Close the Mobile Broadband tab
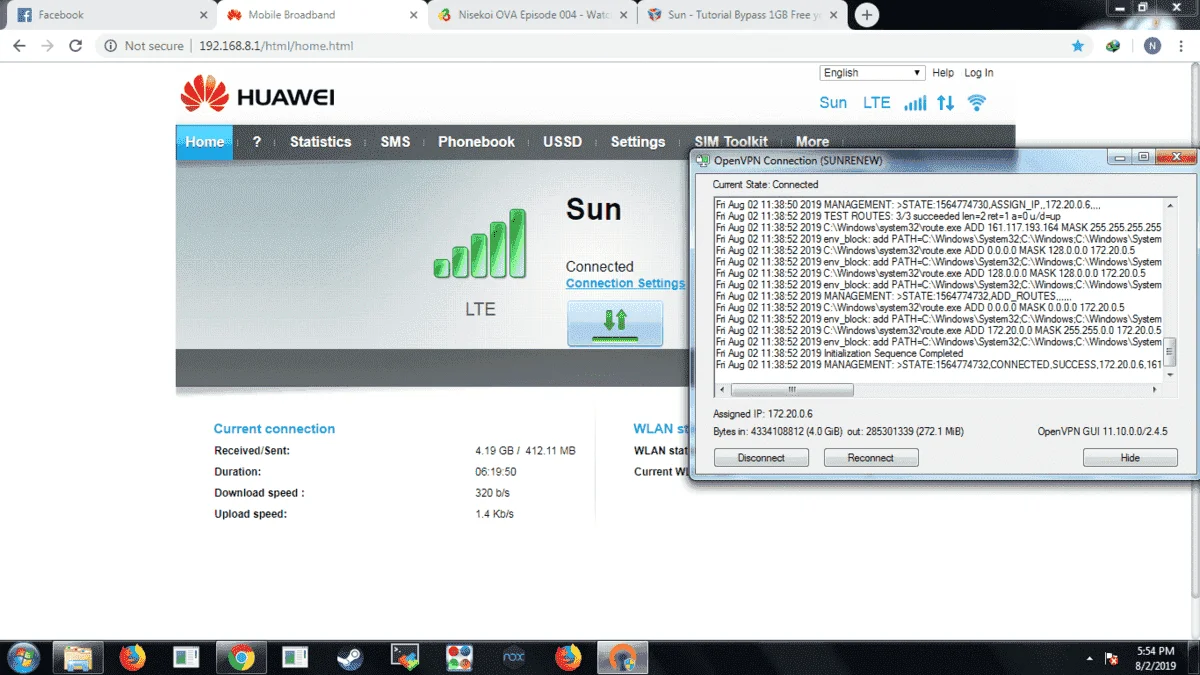Screen dimensions: 1200x675 pos(414,15)
